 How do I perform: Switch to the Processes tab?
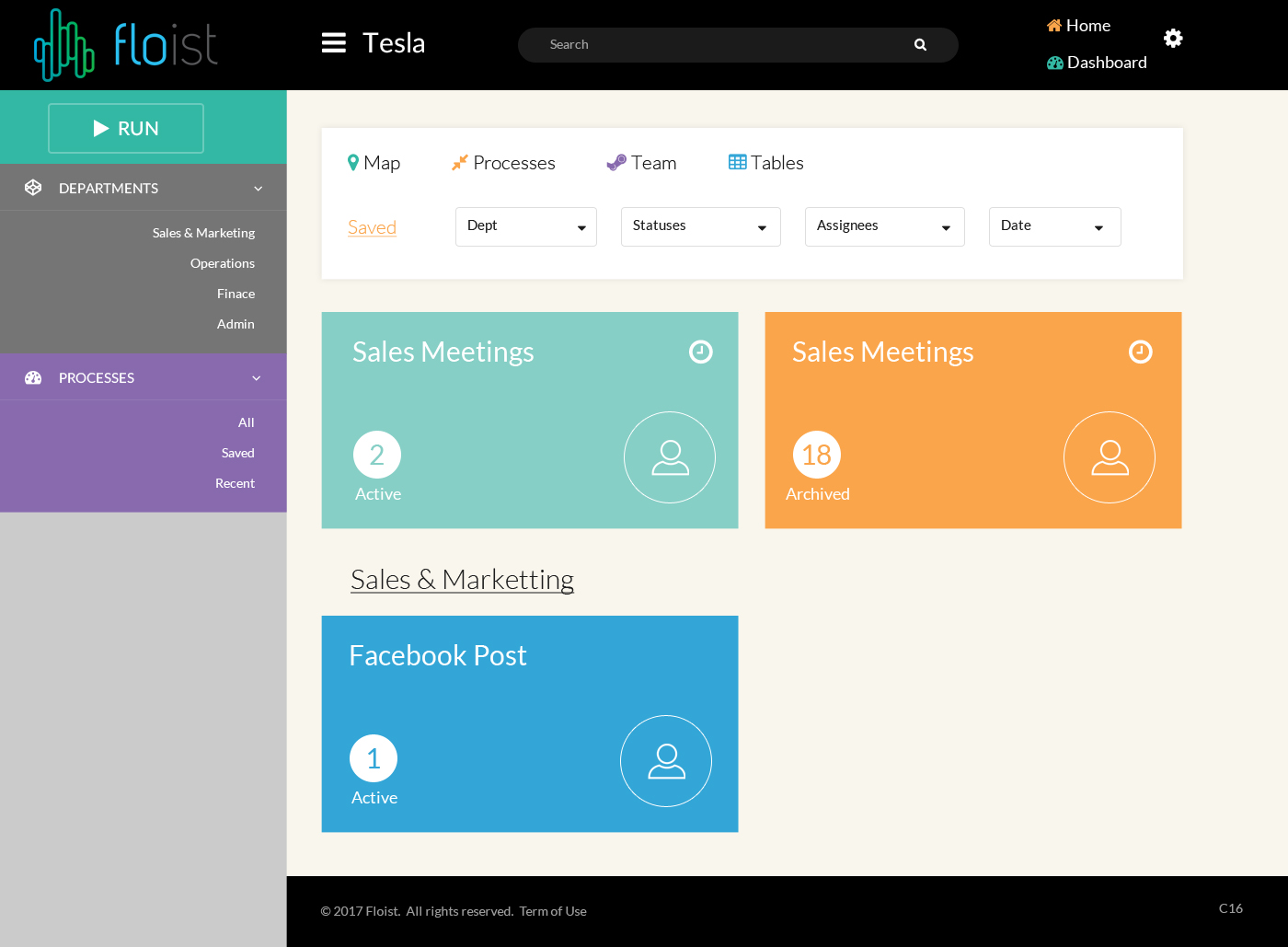pyautogui.click(x=503, y=163)
